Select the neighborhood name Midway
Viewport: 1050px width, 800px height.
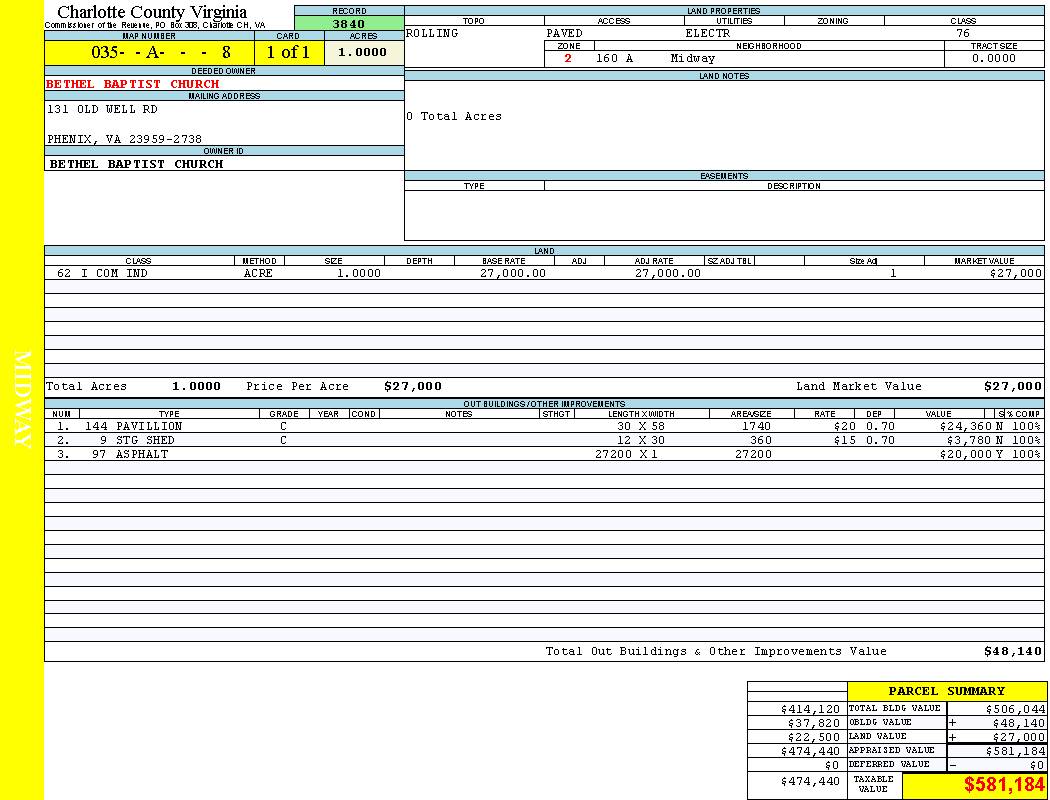(692, 59)
